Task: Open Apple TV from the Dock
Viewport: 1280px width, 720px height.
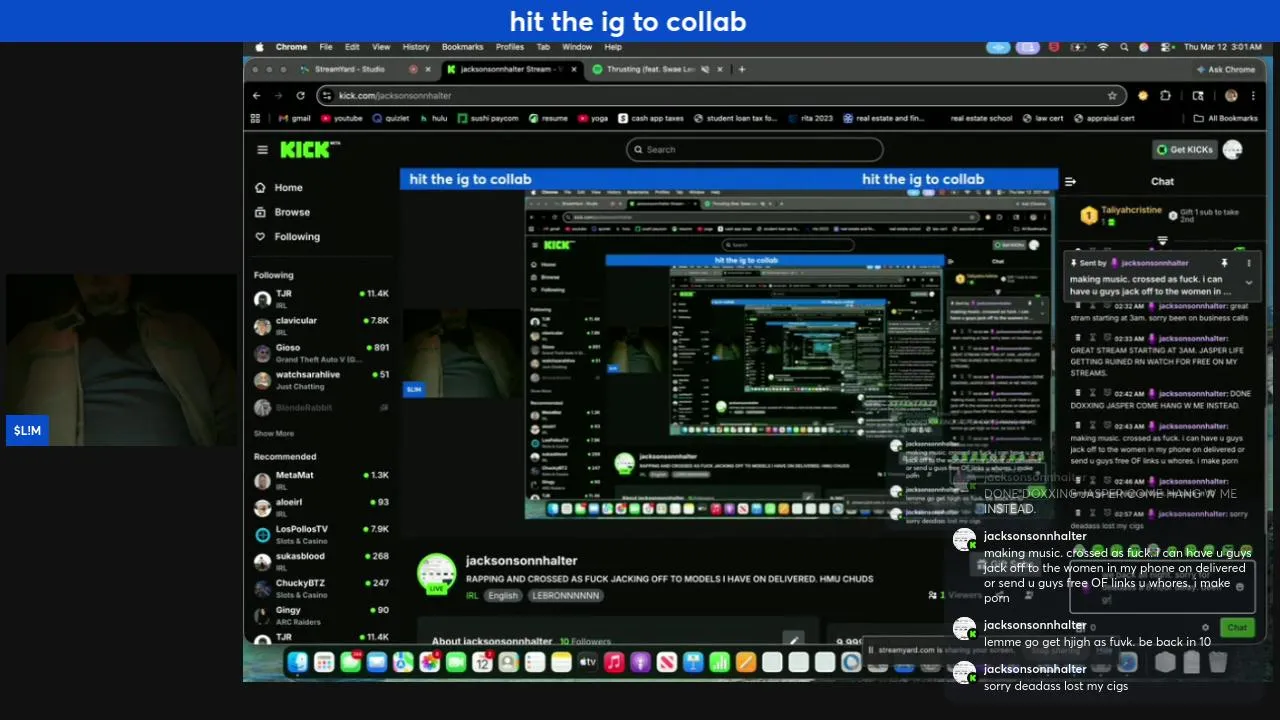Action: (587, 662)
